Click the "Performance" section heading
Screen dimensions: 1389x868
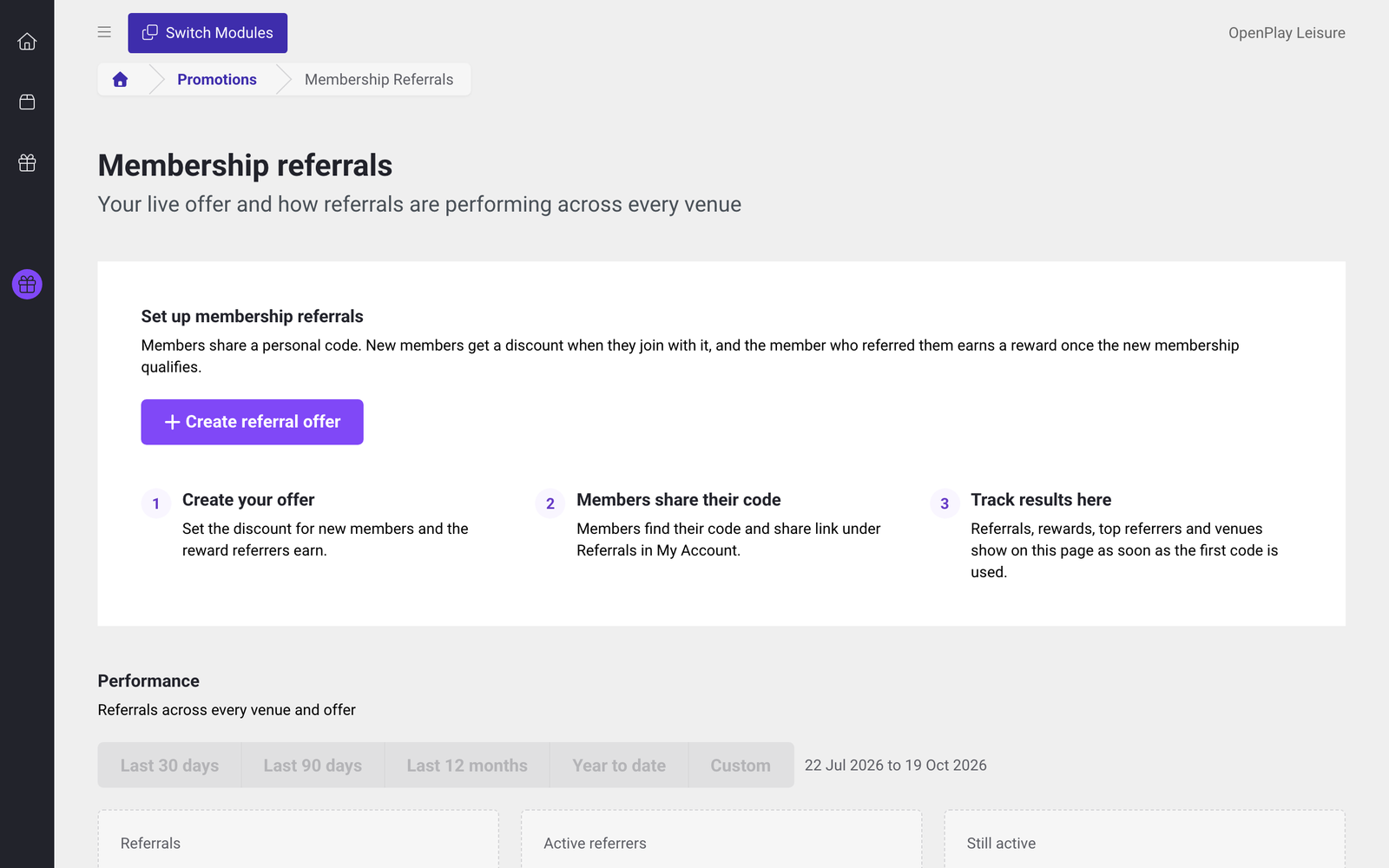[148, 681]
